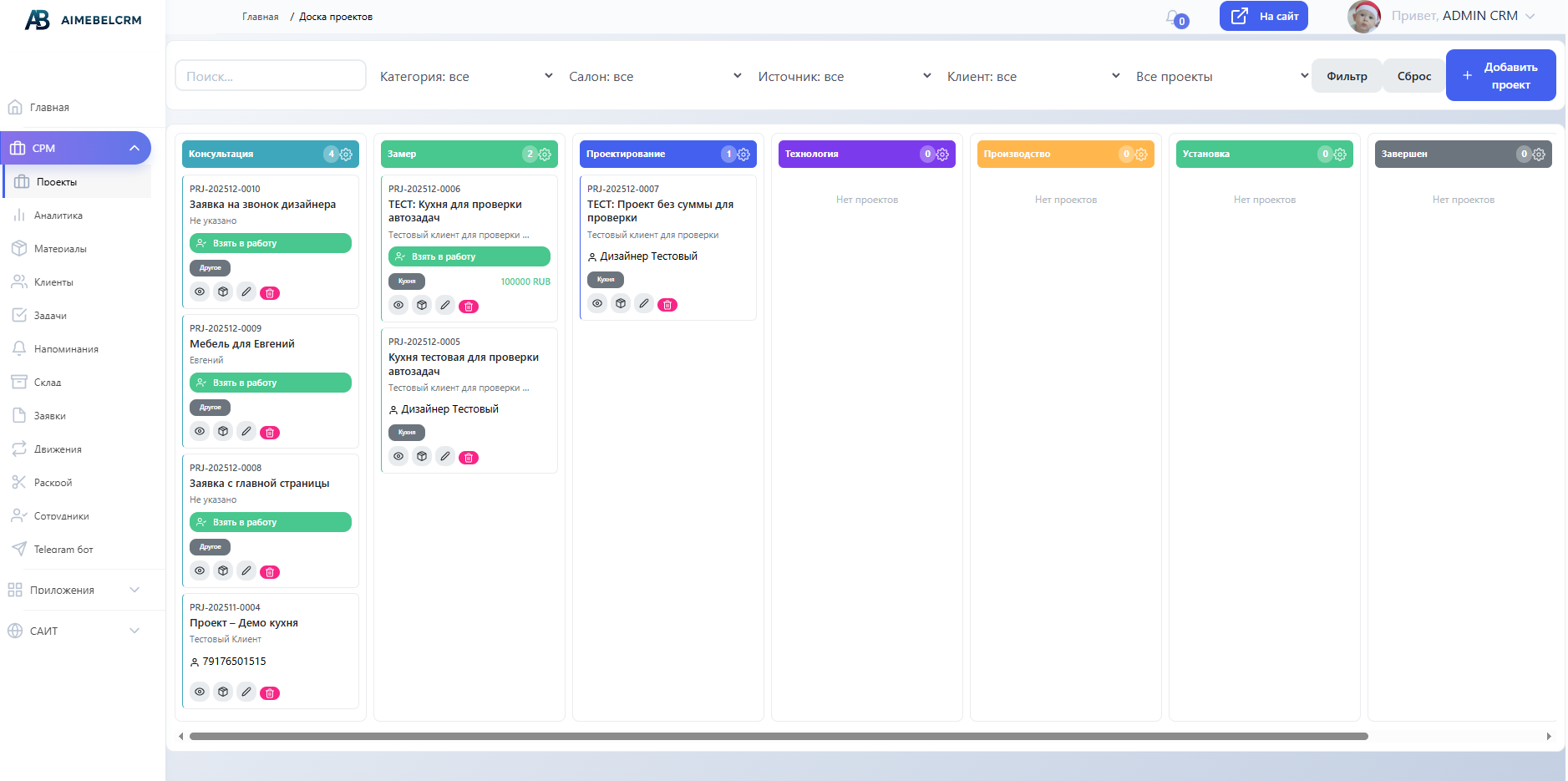This screenshot has width=1568, height=781.
Task: Open the gear settings on the Консультация column
Action: point(346,154)
